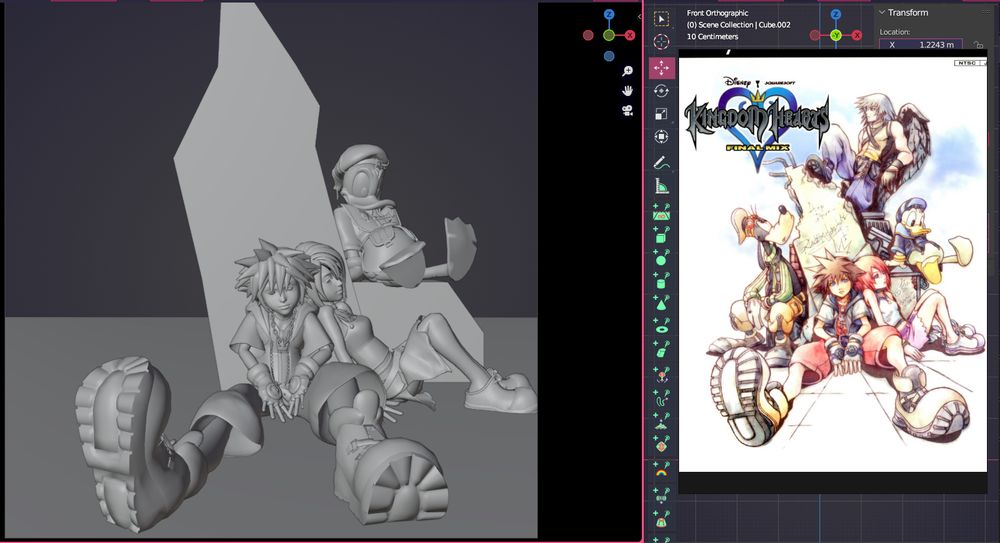The width and height of the screenshot is (1000, 543).
Task: Click the zoom magnifier in left viewport
Action: tap(628, 71)
